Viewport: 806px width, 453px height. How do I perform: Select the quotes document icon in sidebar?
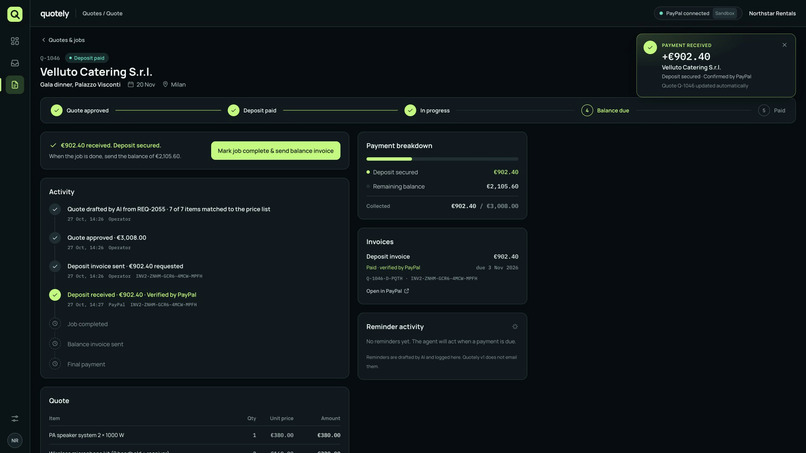pos(15,85)
